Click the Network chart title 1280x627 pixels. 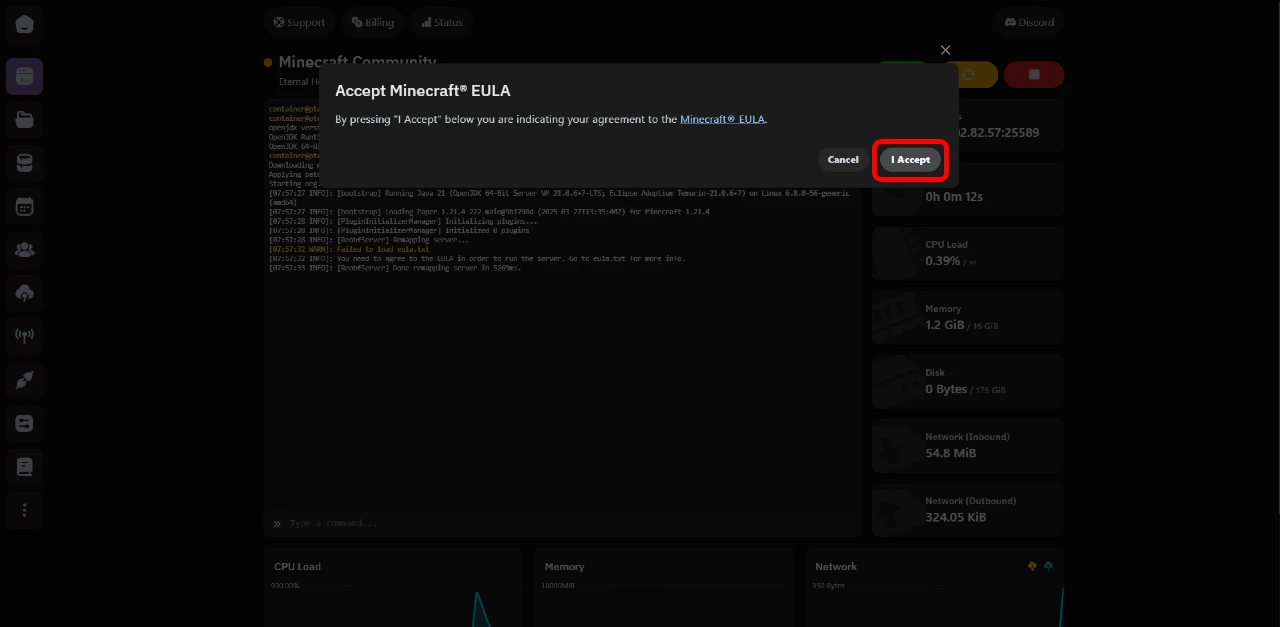click(836, 567)
